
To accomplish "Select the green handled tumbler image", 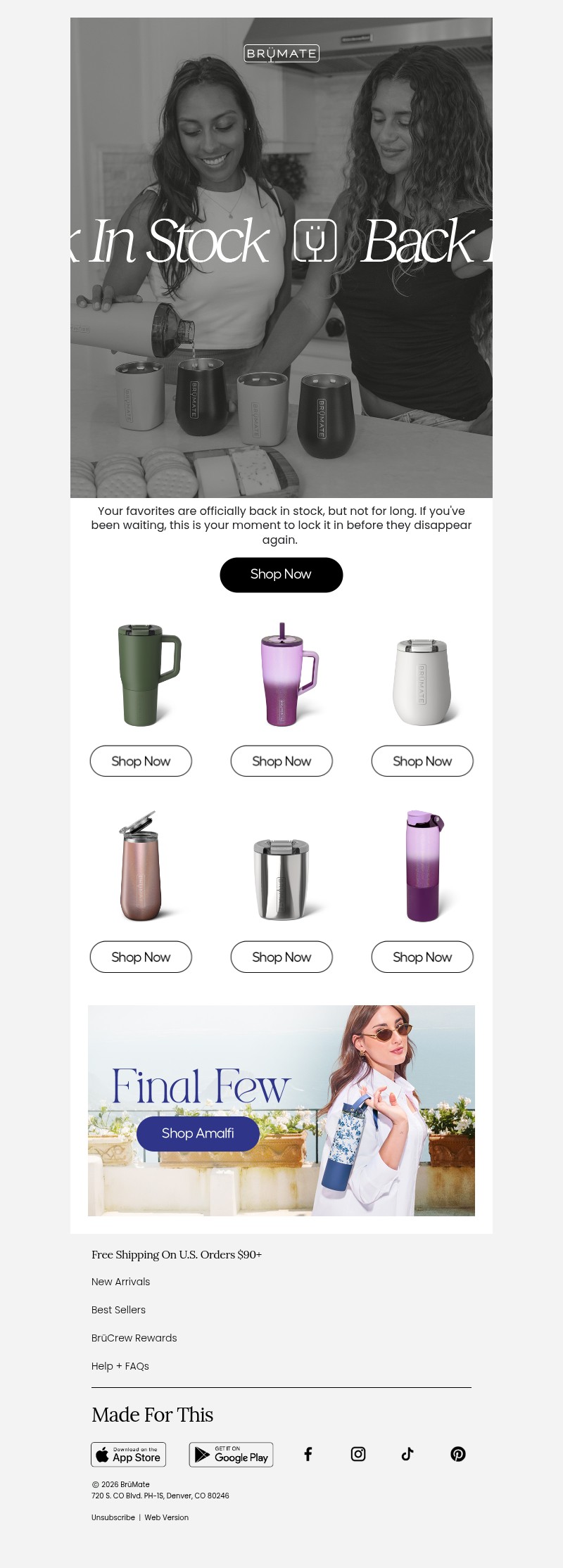I will click(146, 675).
